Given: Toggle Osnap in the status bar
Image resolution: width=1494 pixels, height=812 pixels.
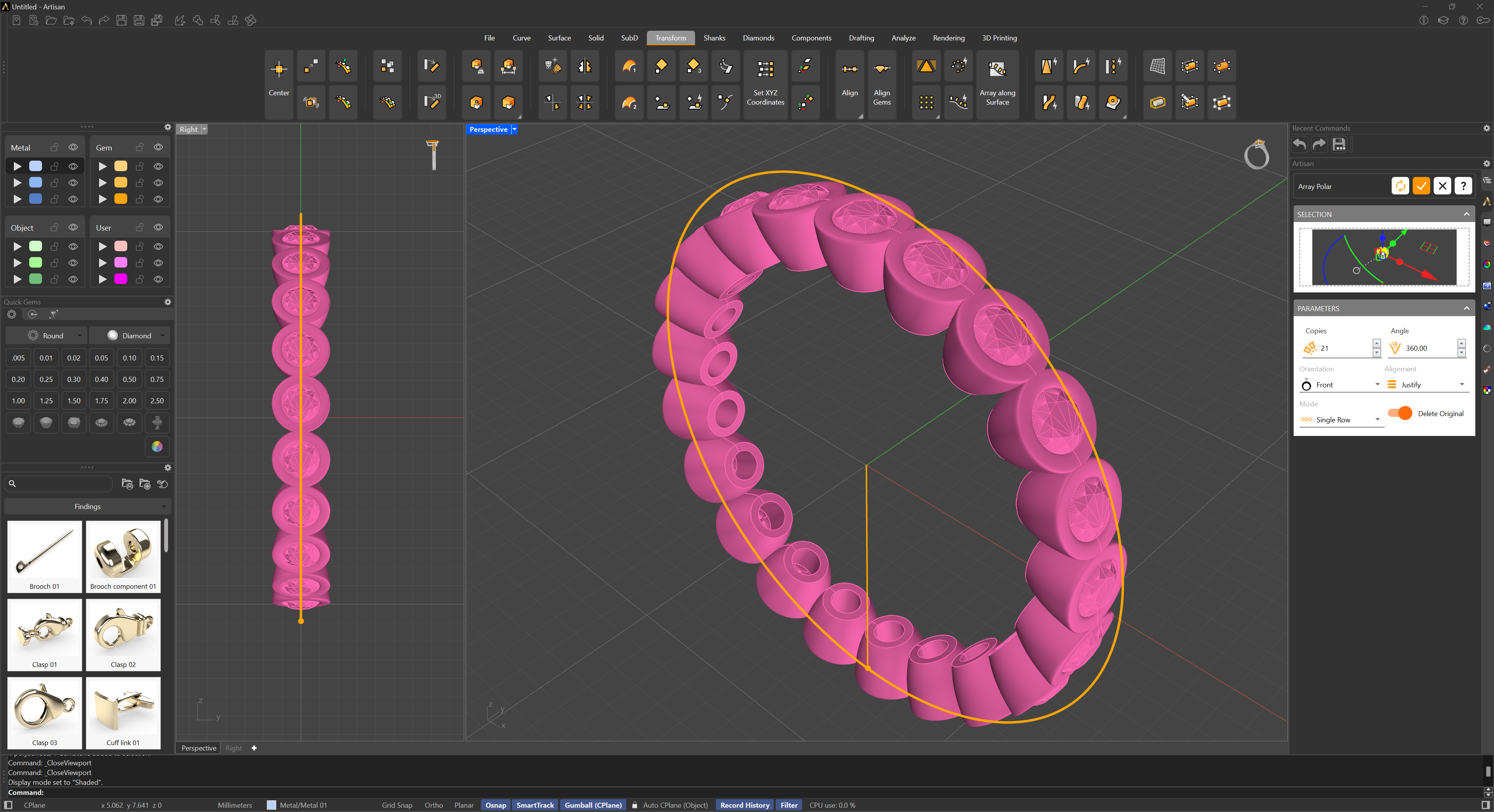Looking at the screenshot, I should 495,805.
